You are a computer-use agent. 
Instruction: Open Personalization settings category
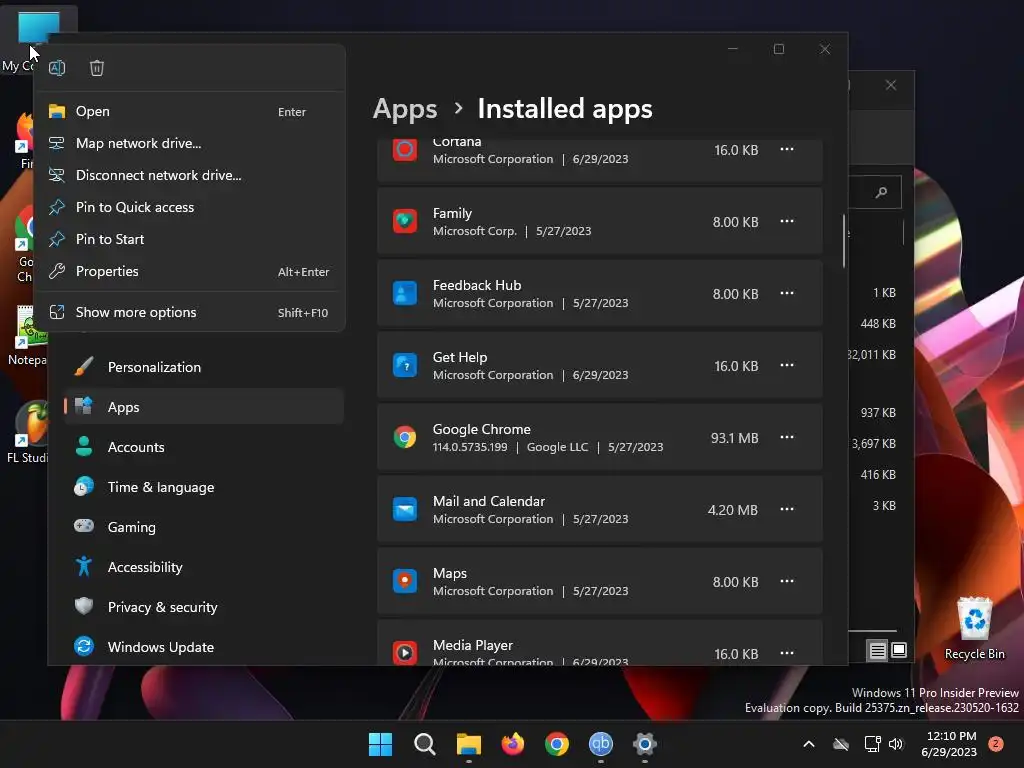[x=204, y=367]
